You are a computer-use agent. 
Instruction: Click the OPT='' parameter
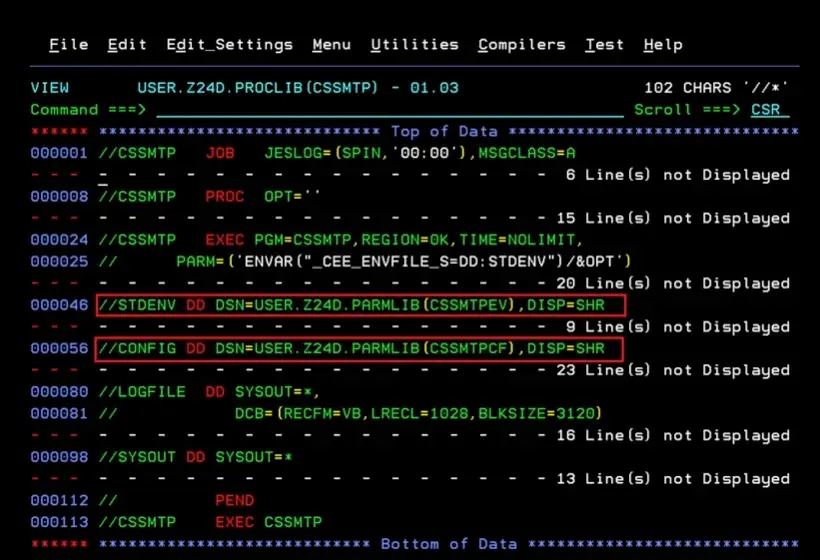tap(292, 197)
